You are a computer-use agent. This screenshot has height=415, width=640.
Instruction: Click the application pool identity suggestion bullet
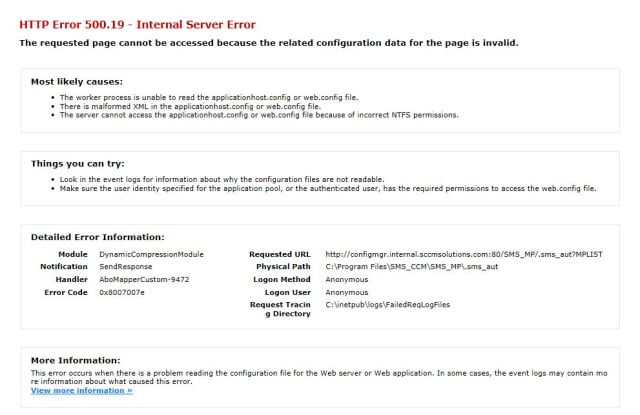coord(328,188)
